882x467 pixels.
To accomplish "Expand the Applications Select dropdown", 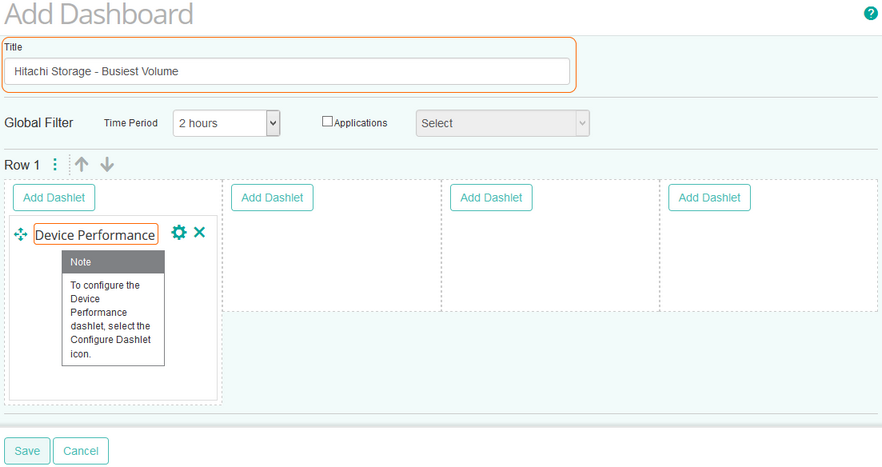I will (502, 123).
